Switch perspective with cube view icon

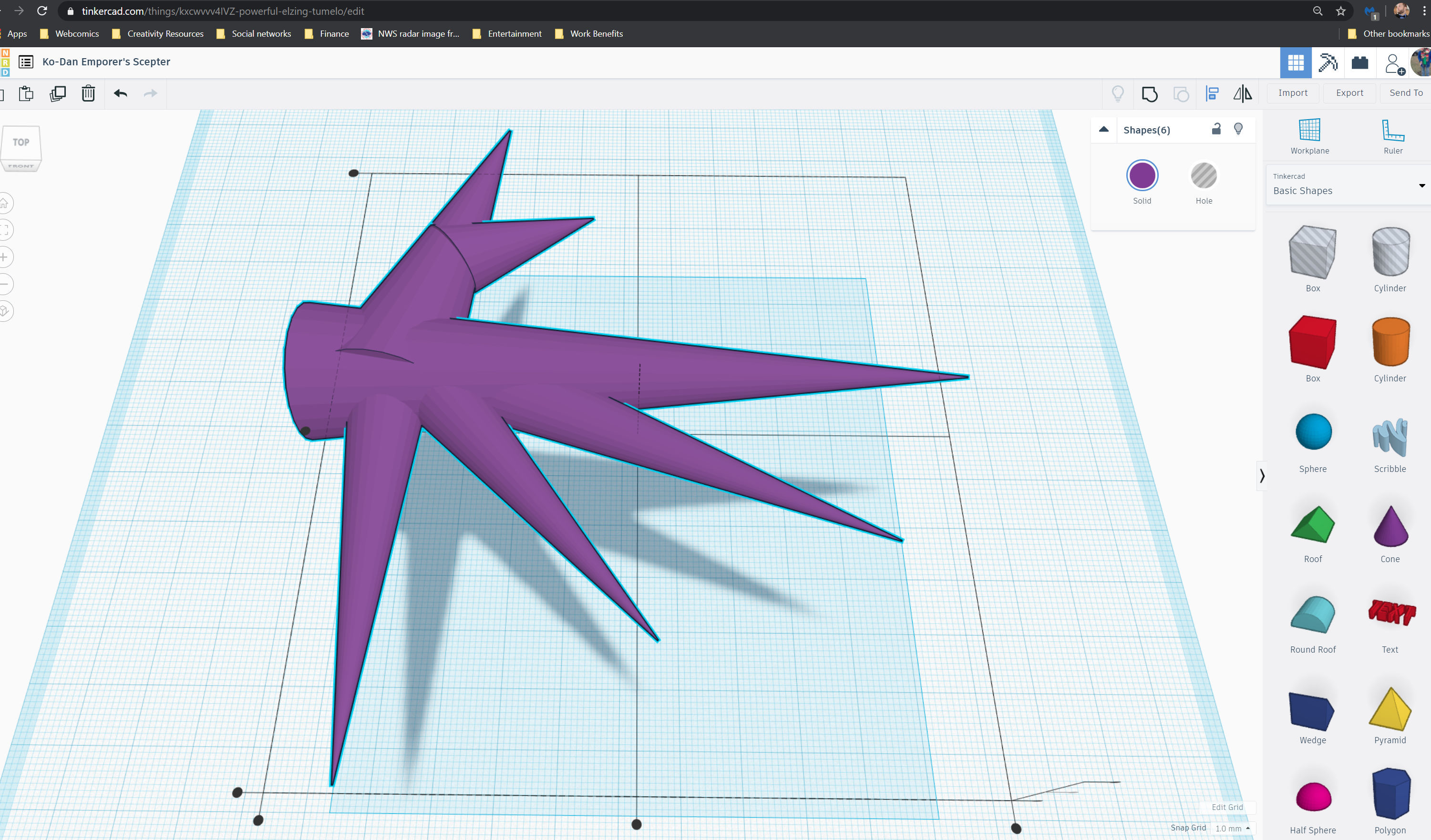tap(5, 311)
